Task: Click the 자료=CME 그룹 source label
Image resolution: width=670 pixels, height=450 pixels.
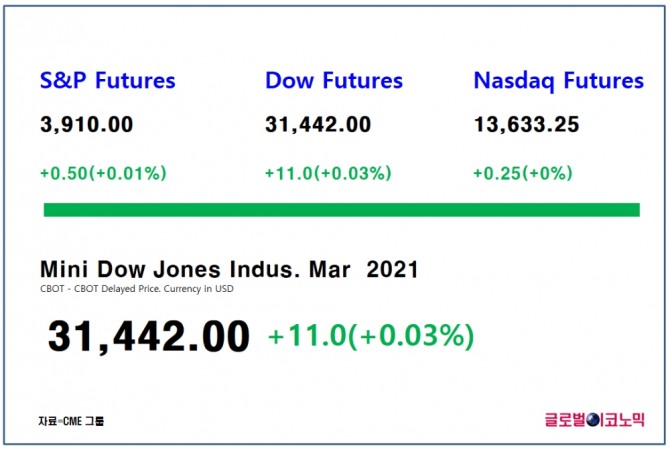Action: [x=70, y=421]
